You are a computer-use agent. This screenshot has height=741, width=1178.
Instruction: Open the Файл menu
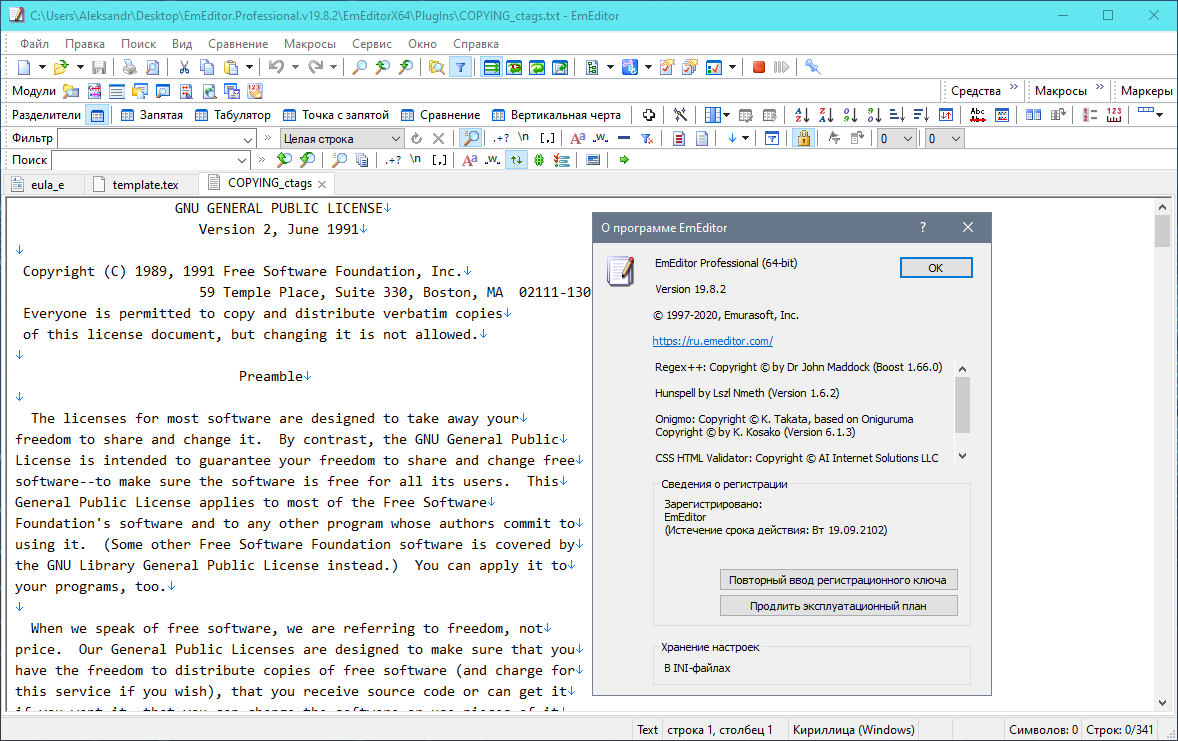(35, 44)
